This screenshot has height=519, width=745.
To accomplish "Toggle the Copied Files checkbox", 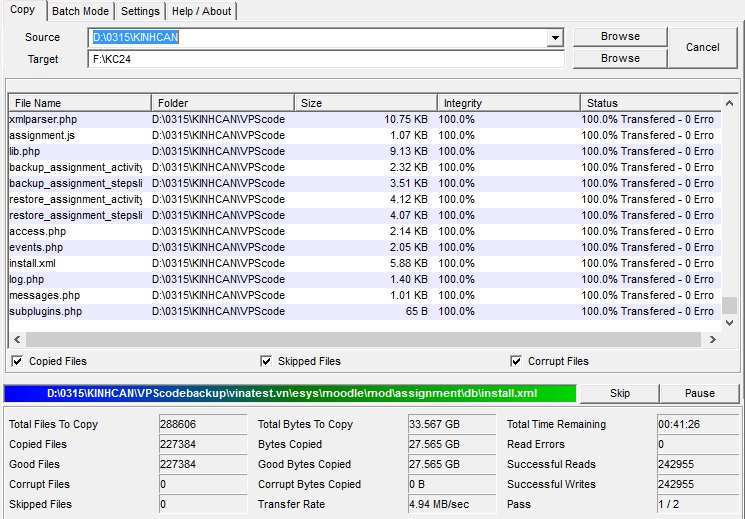I will pos(17,361).
